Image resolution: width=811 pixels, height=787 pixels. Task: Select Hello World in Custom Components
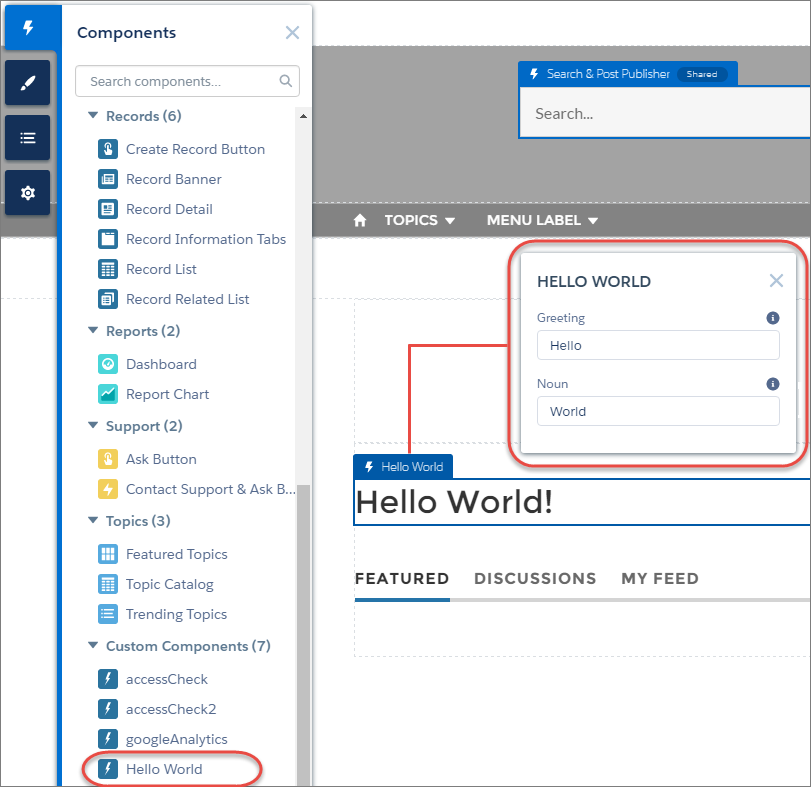[x=164, y=769]
